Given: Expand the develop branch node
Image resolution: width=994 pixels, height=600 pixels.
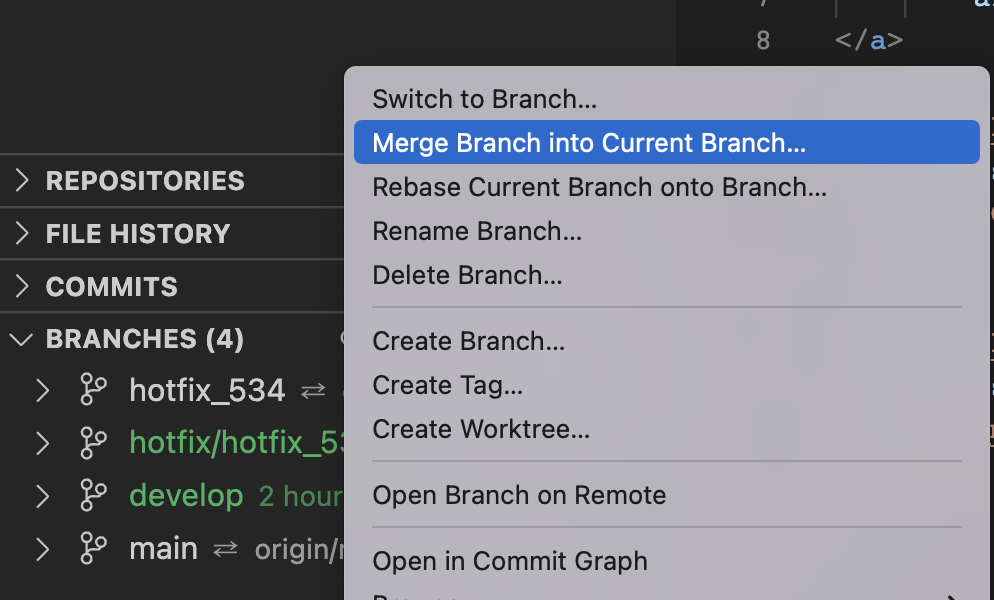Looking at the screenshot, I should [x=42, y=495].
